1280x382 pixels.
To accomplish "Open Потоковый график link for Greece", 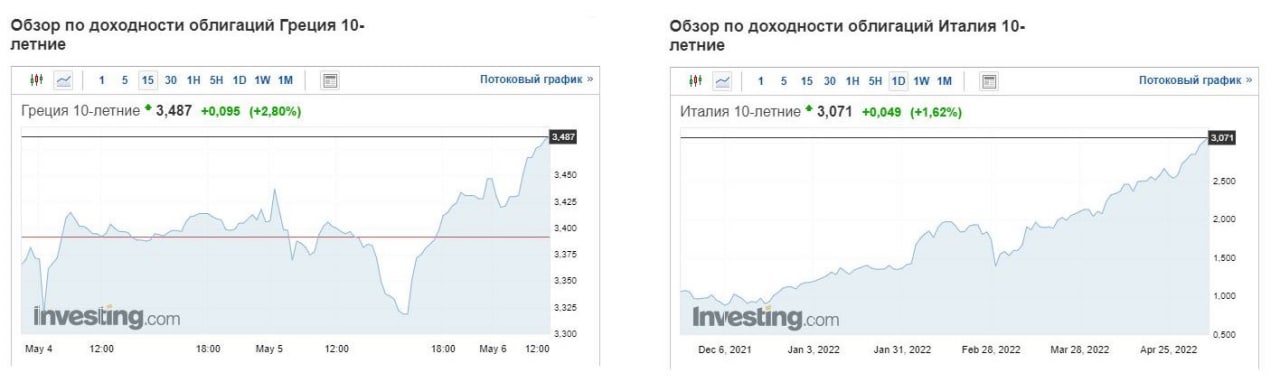I will click(537, 79).
